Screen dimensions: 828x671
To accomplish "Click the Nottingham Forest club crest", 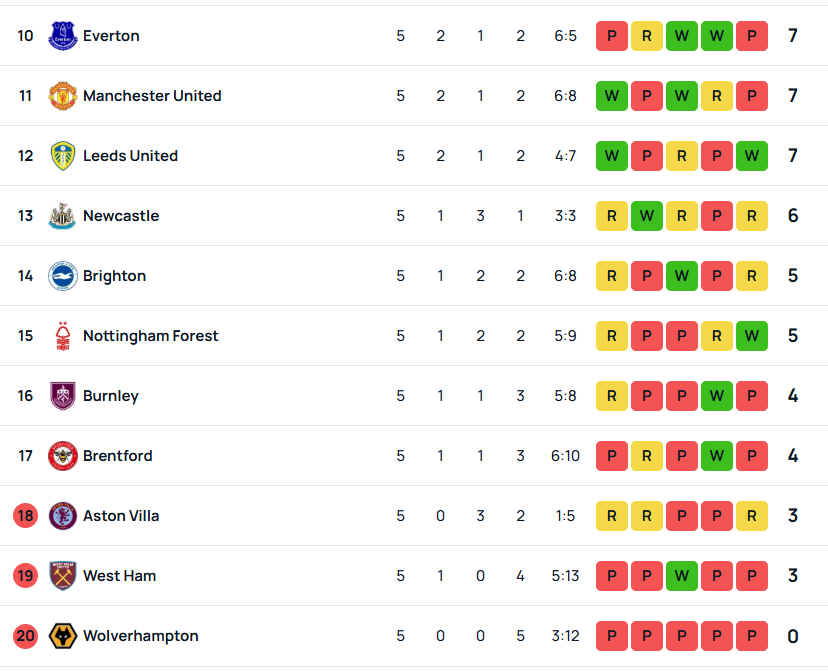I will pyautogui.click(x=63, y=336).
